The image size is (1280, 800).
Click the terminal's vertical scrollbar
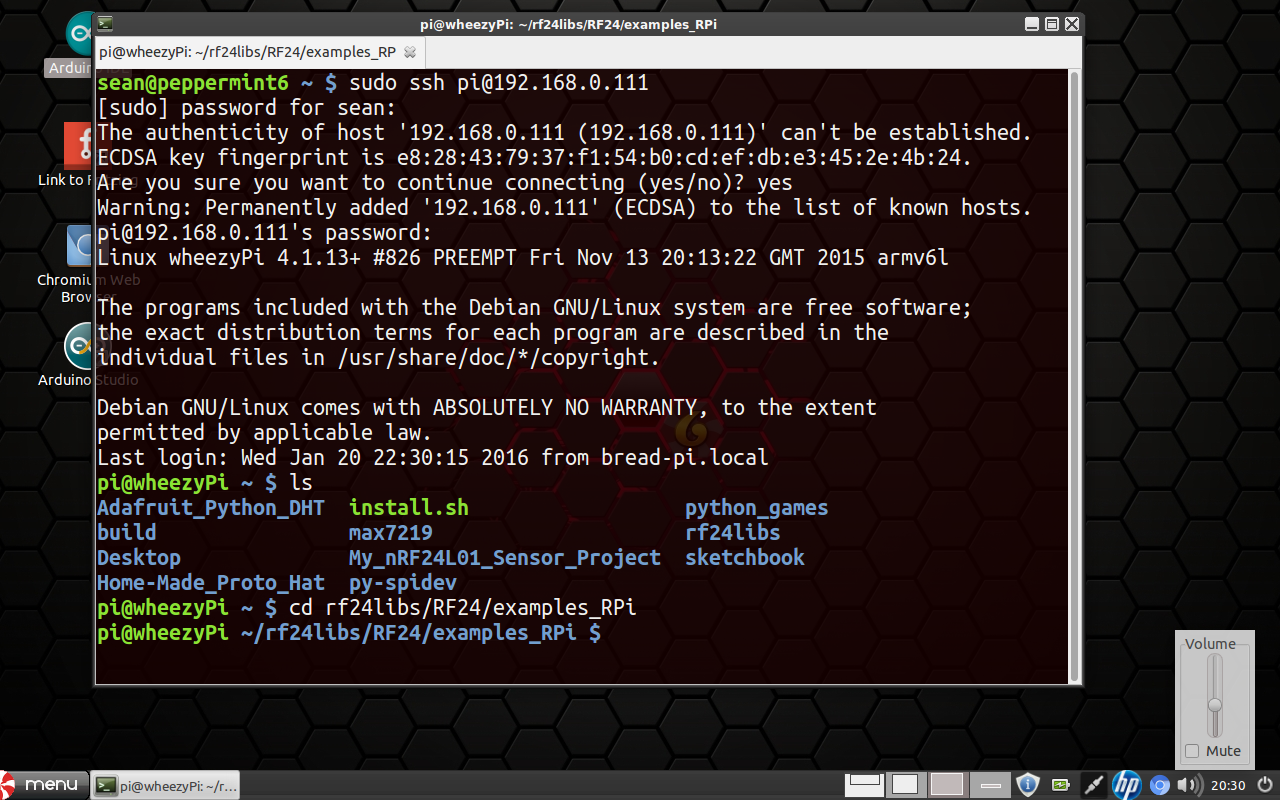point(1075,375)
